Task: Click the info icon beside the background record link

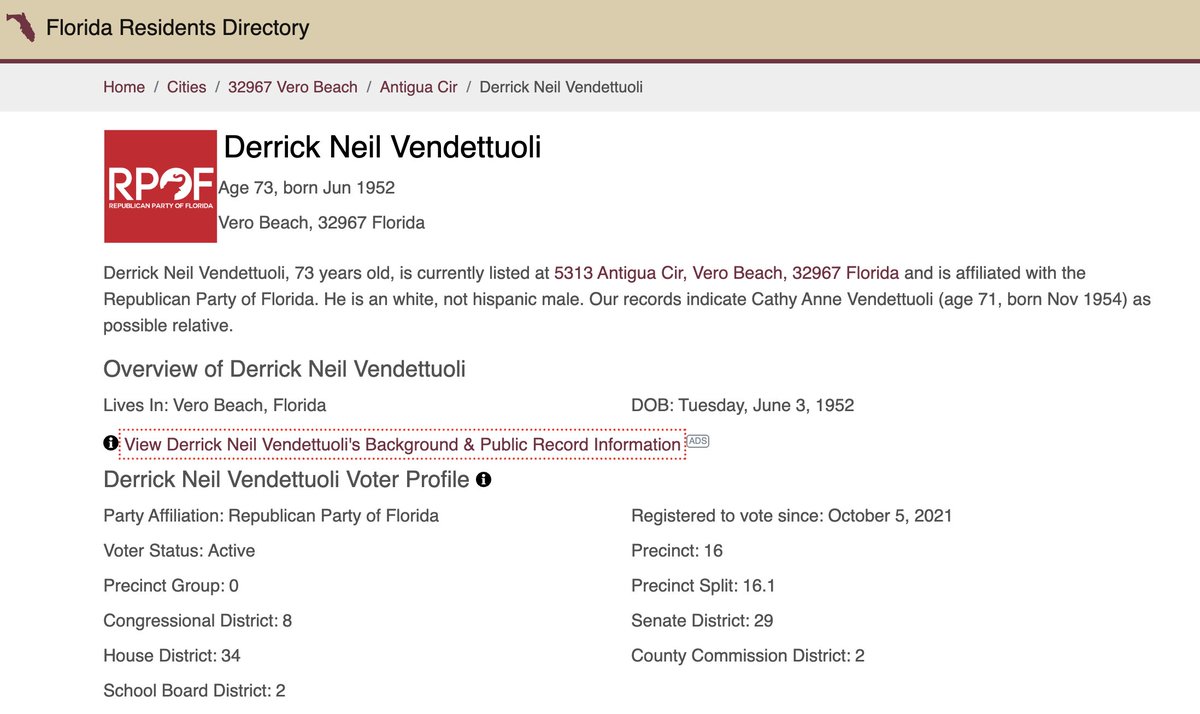Action: (x=110, y=443)
